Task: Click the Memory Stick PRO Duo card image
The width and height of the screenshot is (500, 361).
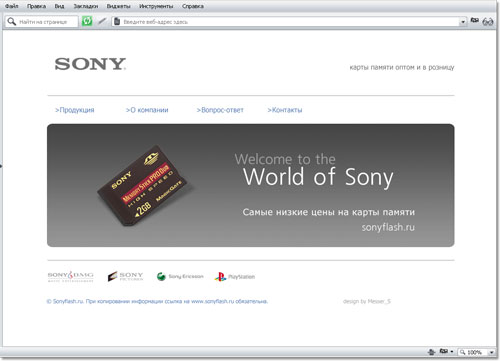Action: tap(142, 186)
